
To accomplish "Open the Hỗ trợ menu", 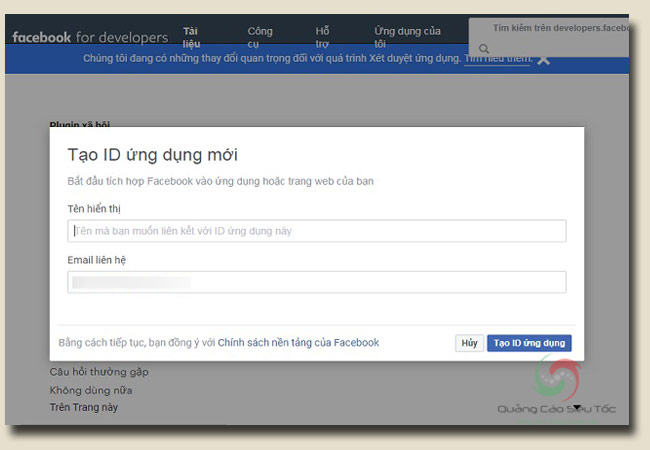I will [322, 37].
